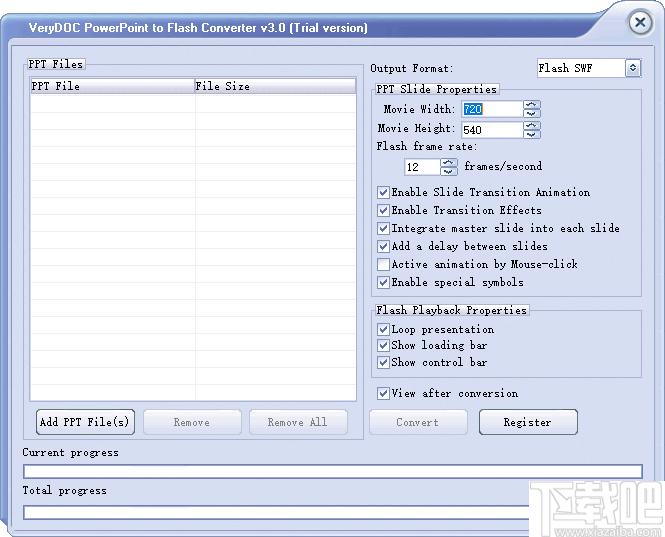The image size is (665, 537).
Task: Uncheck View after conversion
Action: click(383, 394)
